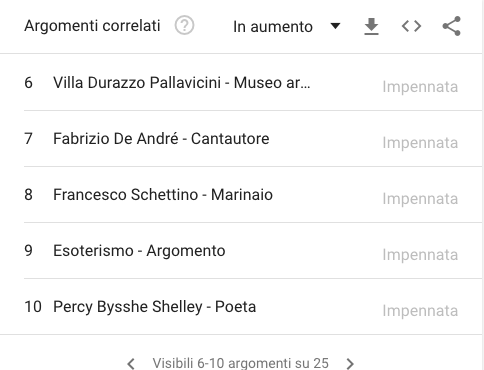Click Impennata value for Esoterismo row
Screen dimensions: 484x370
pos(420,255)
